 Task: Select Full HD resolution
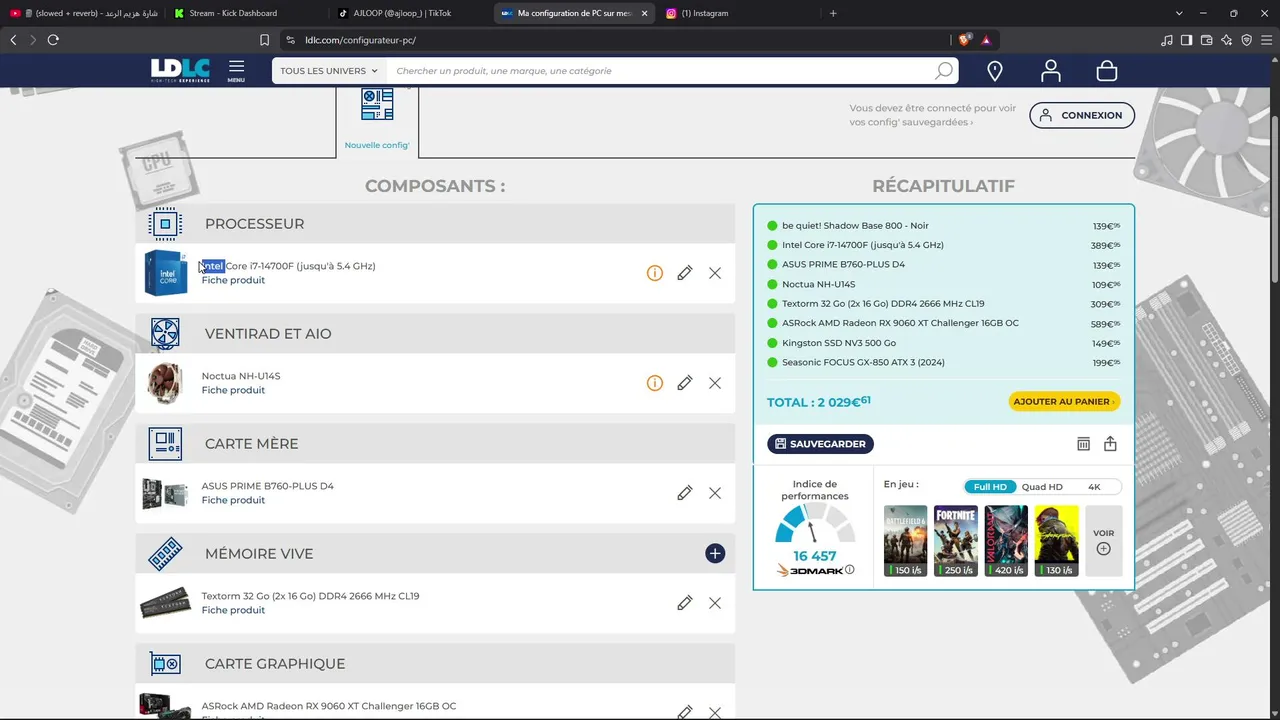pos(990,487)
